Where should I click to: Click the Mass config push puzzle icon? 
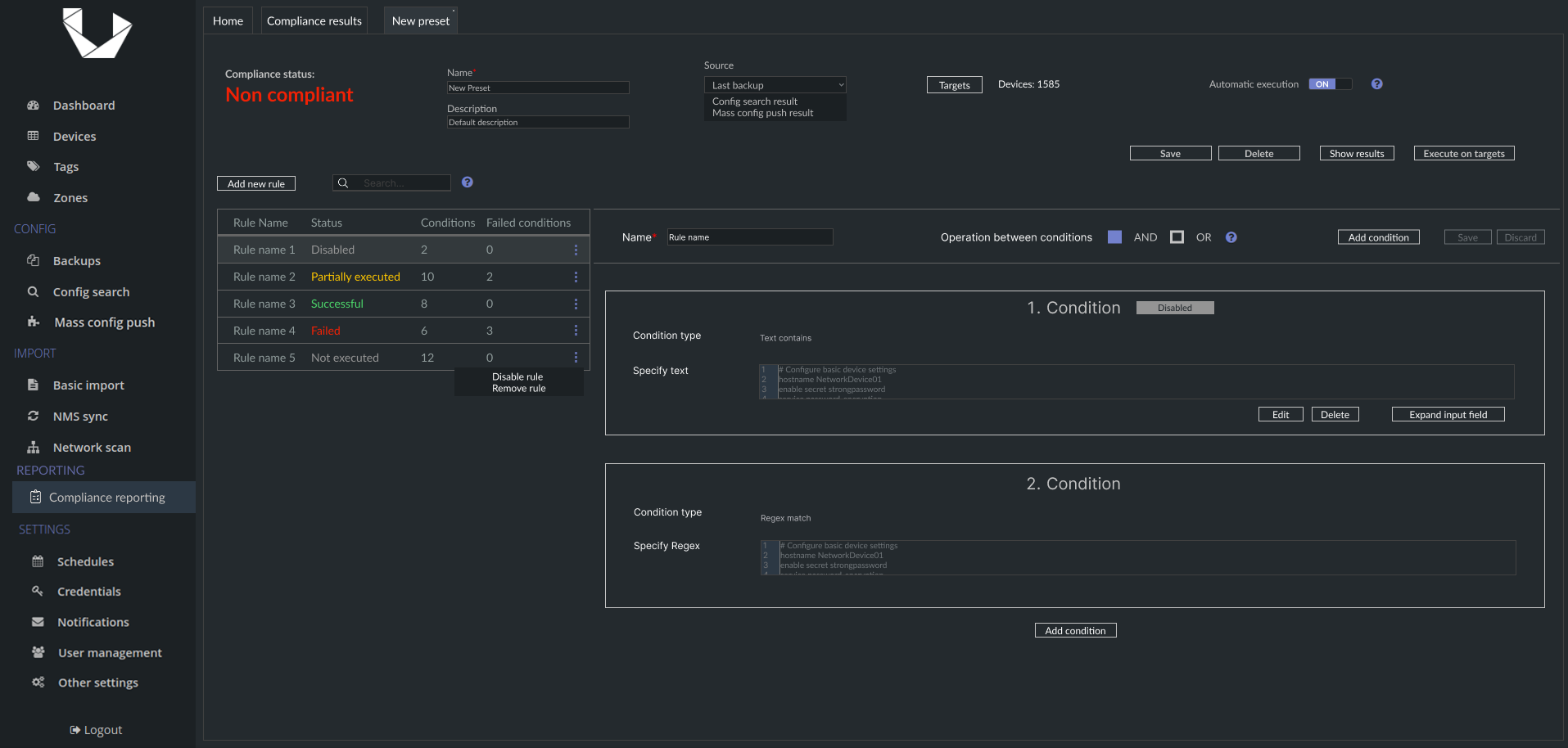tap(34, 322)
